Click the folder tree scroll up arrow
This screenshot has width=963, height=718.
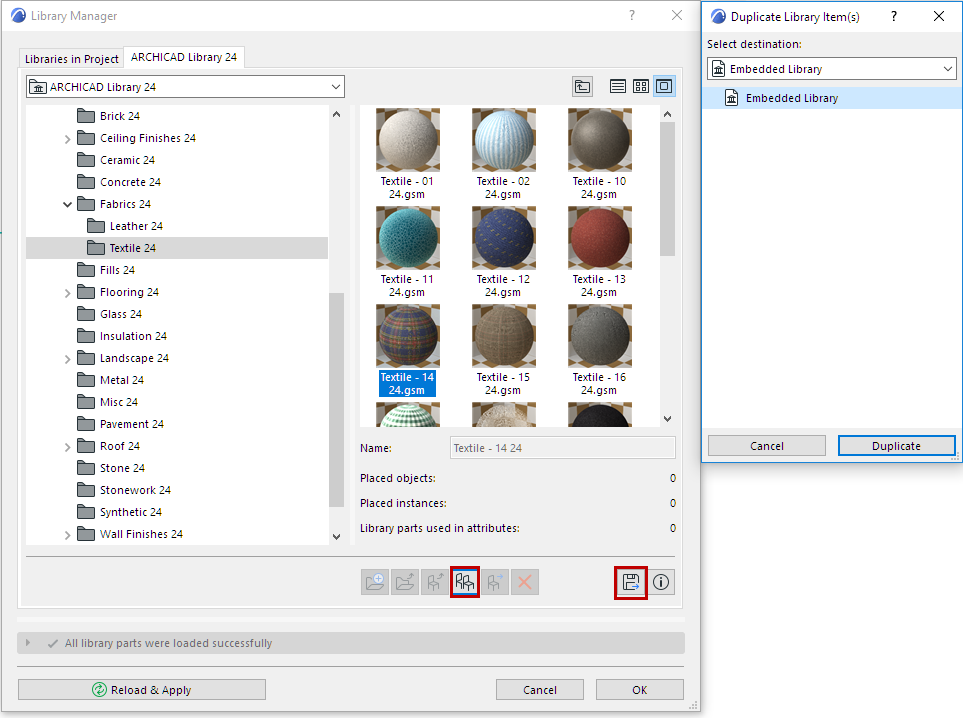[x=337, y=114]
